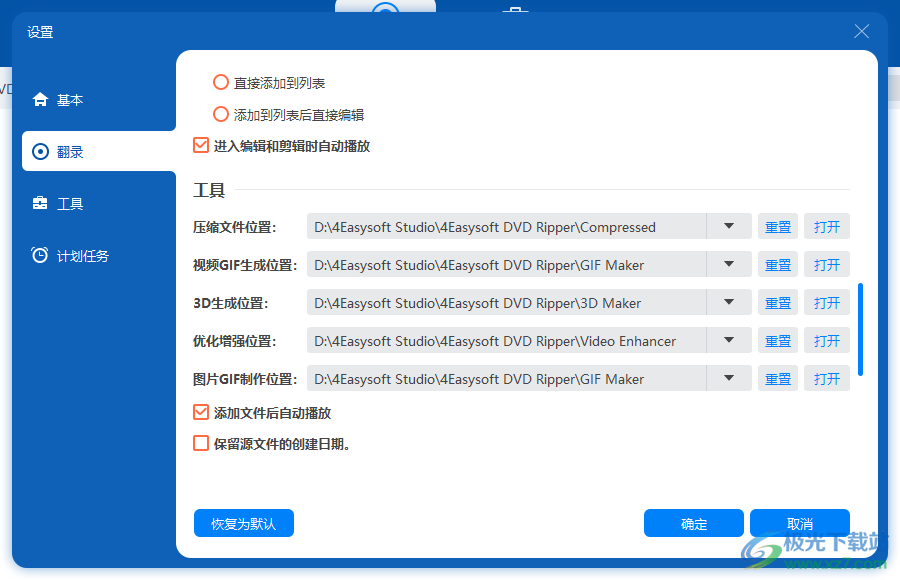Reset the 优化增强位置 path with 重置
This screenshot has width=900, height=580.
[x=778, y=340]
